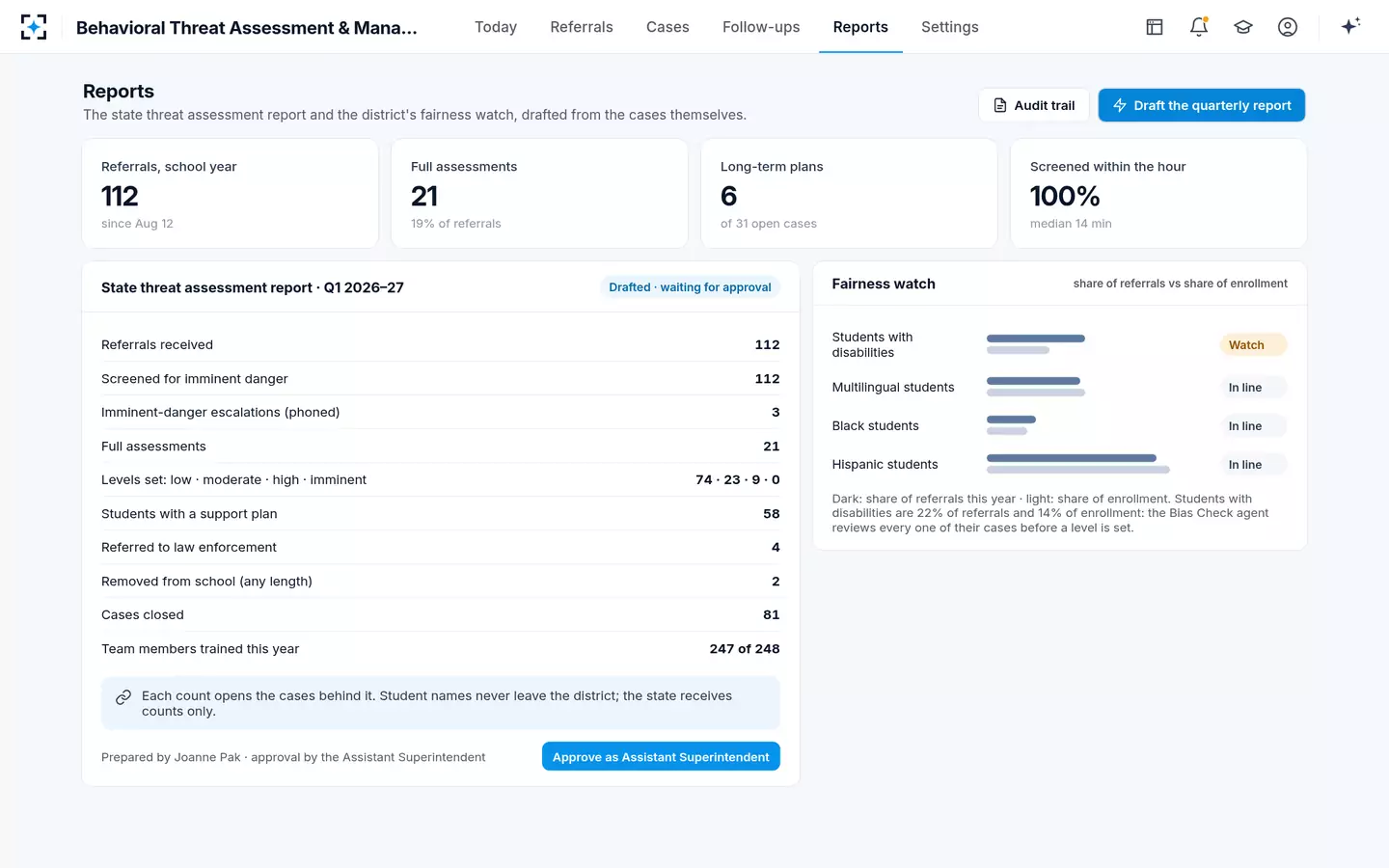1389x868 pixels.
Task: Click the In line badge for Multilingual students
Action: (x=1253, y=388)
